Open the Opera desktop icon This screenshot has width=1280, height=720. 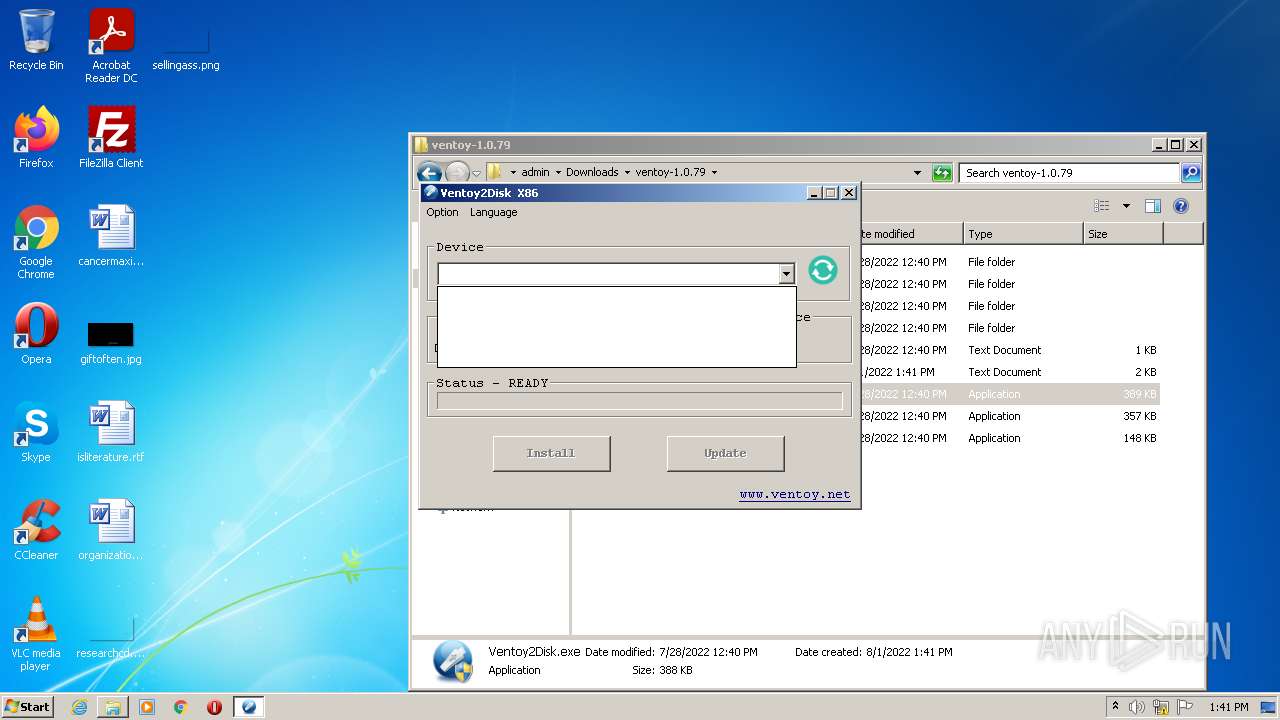[36, 335]
